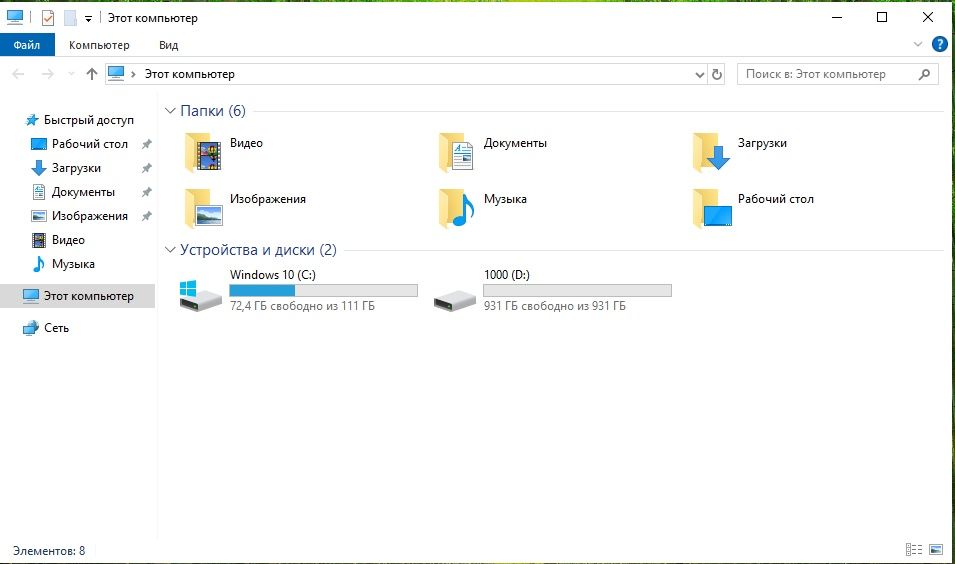Go up one level with the up arrow
The width and height of the screenshot is (955, 564).
[x=91, y=74]
